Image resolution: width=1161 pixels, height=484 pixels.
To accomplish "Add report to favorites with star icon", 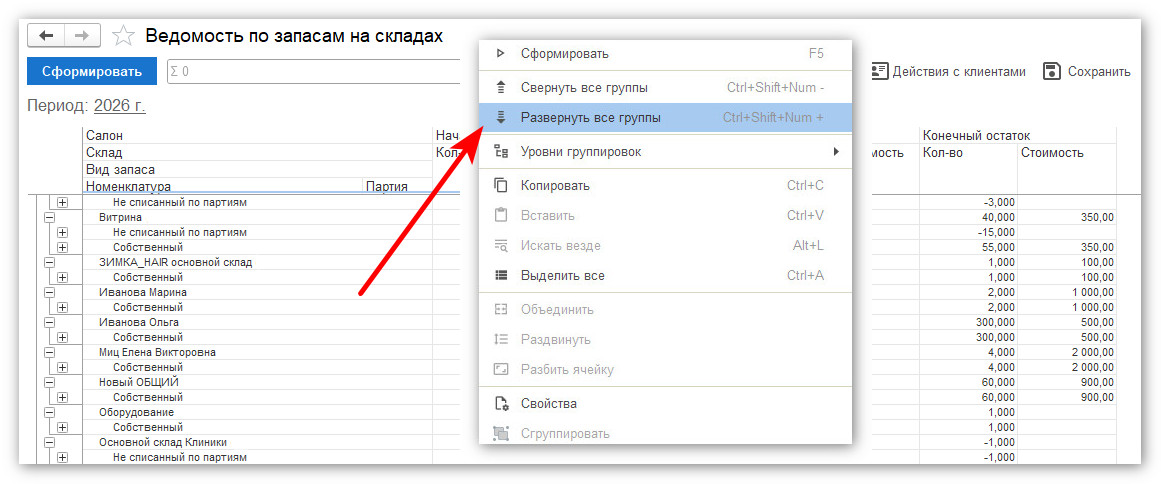I will point(123,36).
